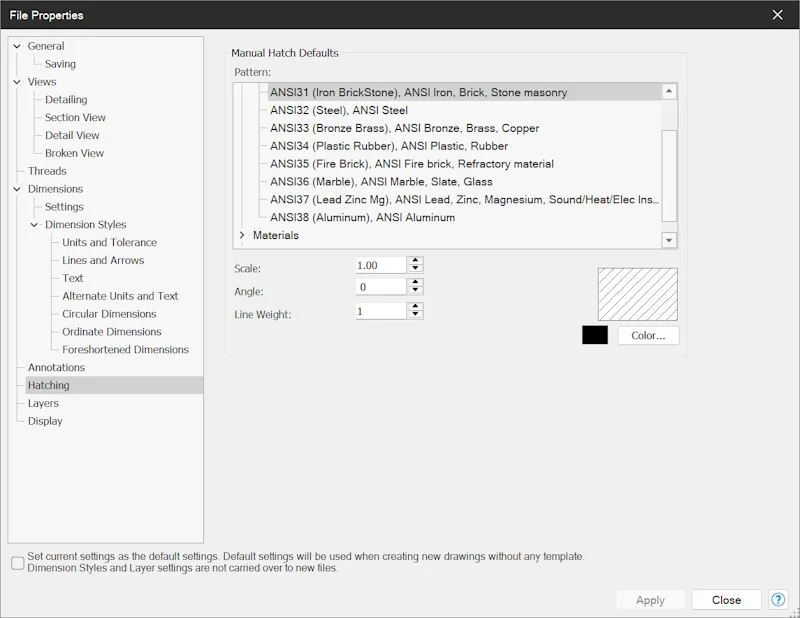Image resolution: width=800 pixels, height=618 pixels.
Task: Select ANSI32 (Steel) hatch pattern
Action: click(x=339, y=110)
